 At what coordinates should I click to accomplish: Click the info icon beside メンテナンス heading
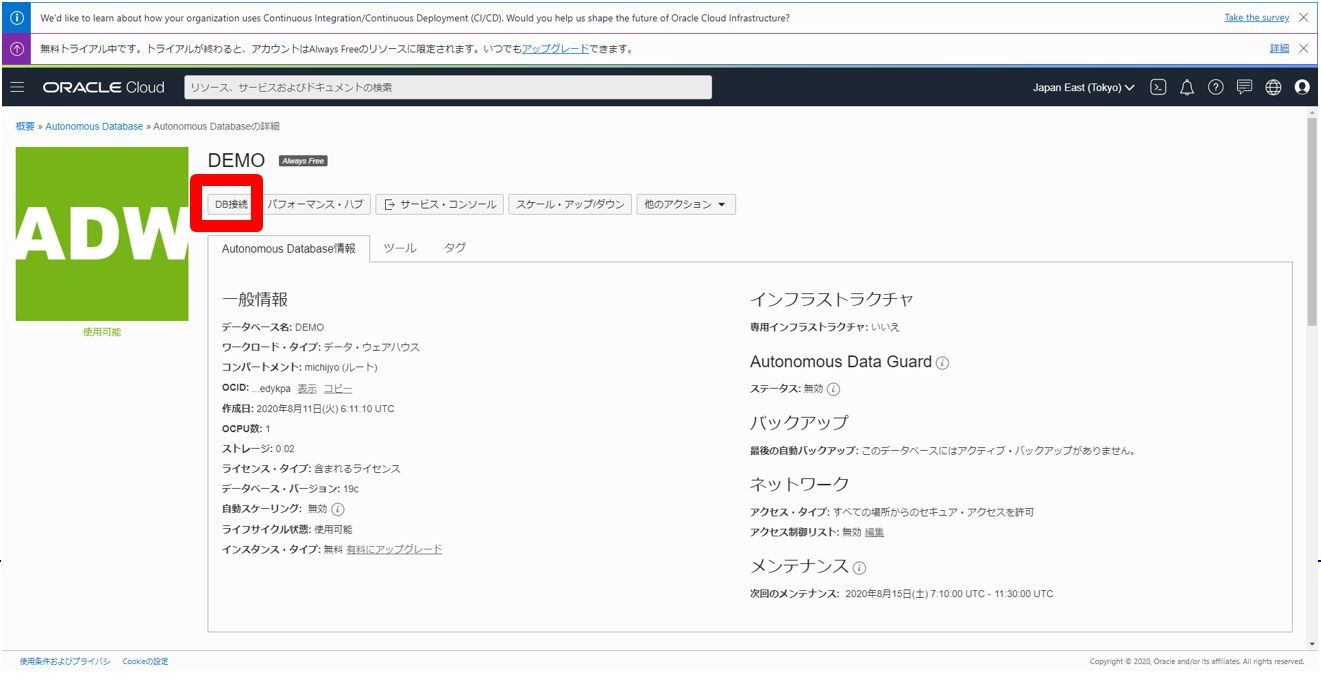coord(860,568)
